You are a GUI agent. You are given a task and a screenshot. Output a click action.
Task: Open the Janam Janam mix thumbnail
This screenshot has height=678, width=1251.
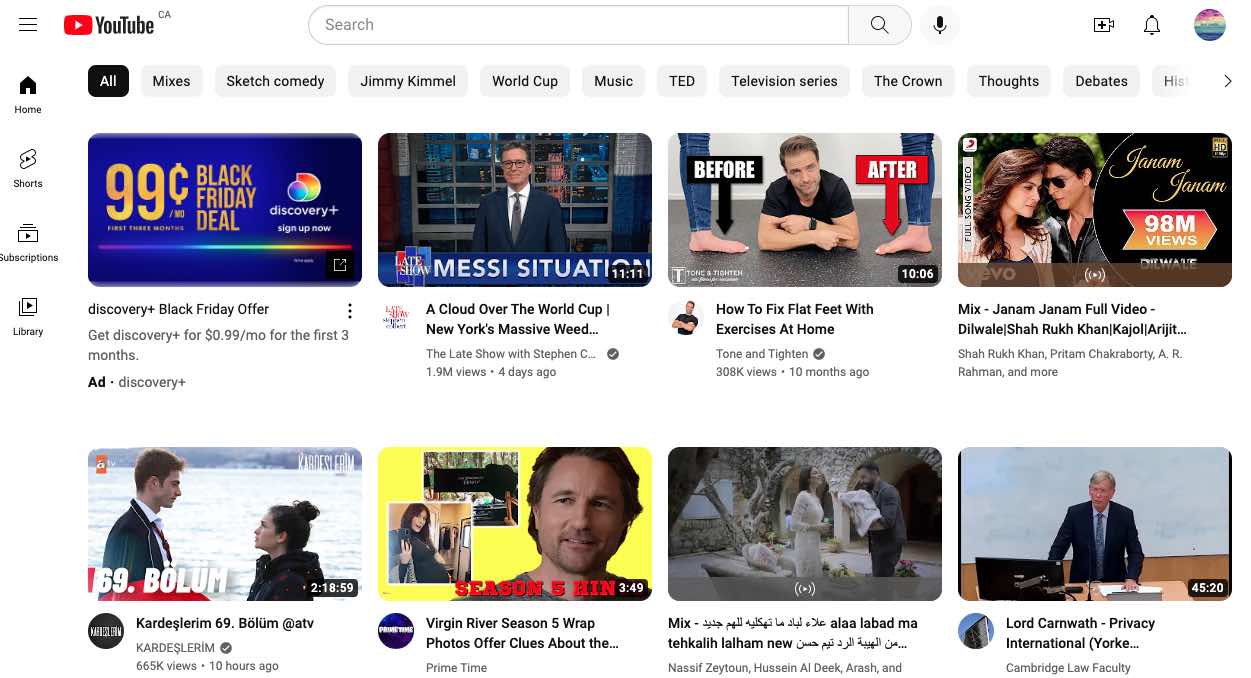(1095, 210)
